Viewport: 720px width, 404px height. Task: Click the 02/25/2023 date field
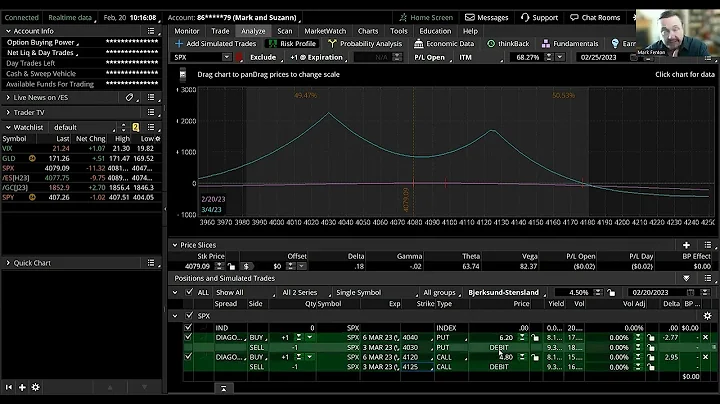click(x=599, y=57)
